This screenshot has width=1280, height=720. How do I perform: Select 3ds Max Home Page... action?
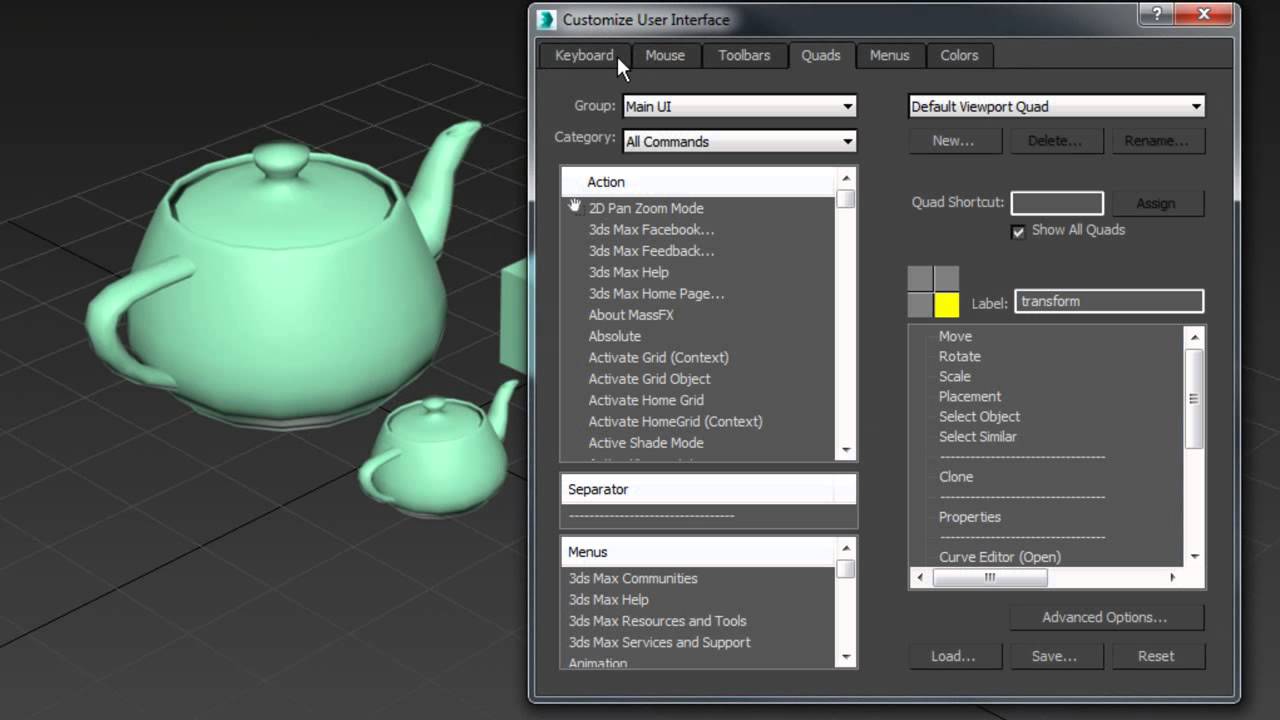656,293
